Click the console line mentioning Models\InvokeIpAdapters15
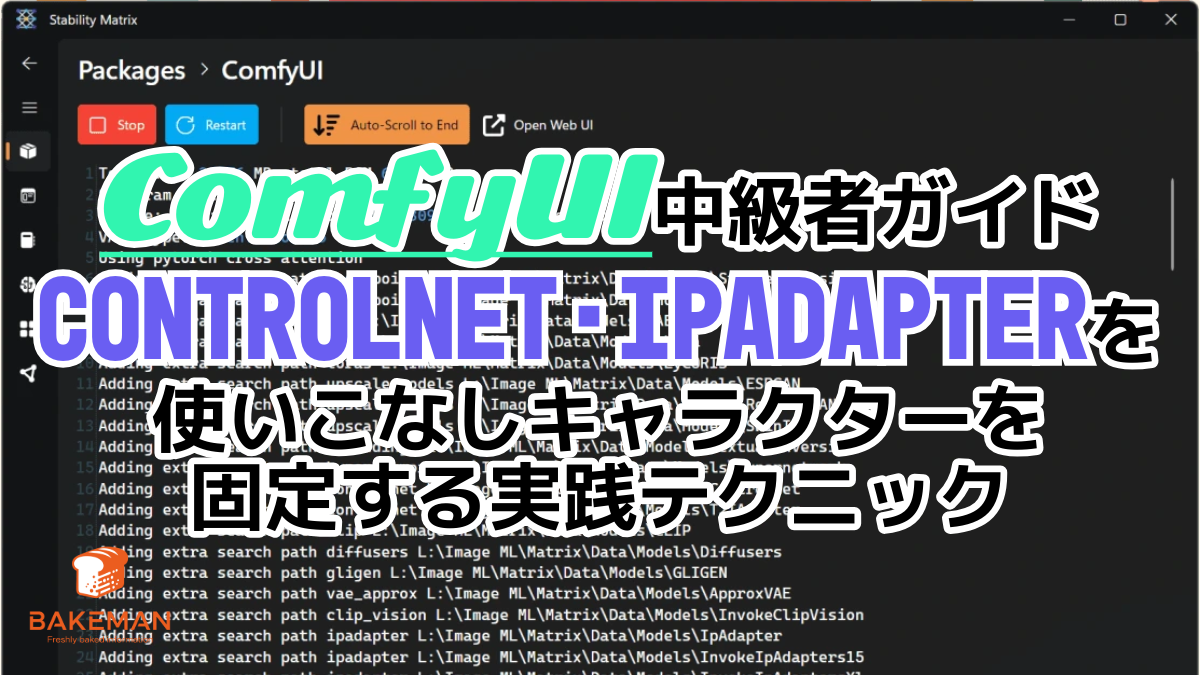Image resolution: width=1200 pixels, height=675 pixels. (x=481, y=657)
